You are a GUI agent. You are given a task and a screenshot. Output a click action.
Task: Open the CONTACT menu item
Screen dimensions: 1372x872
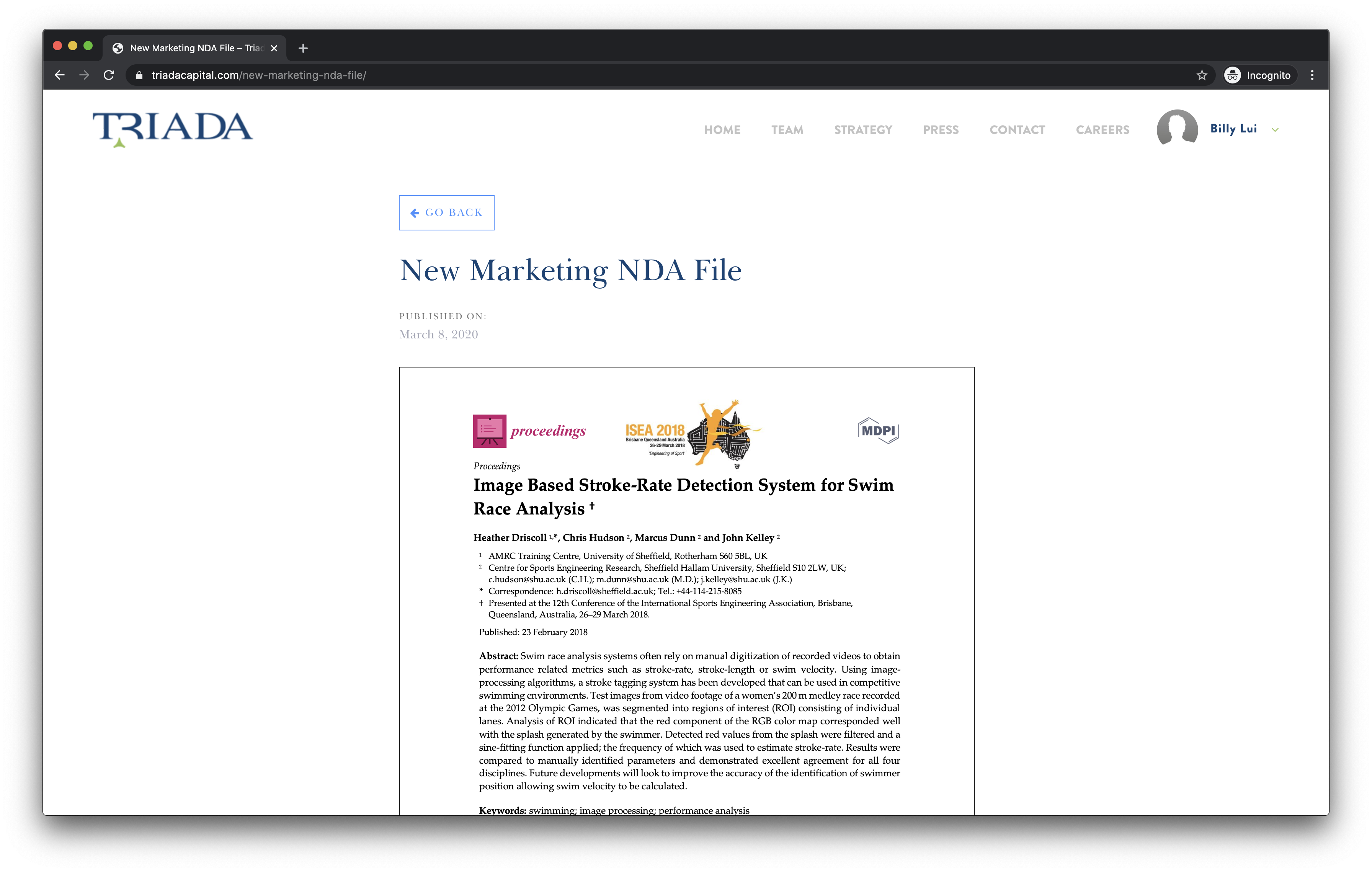pos(1017,130)
